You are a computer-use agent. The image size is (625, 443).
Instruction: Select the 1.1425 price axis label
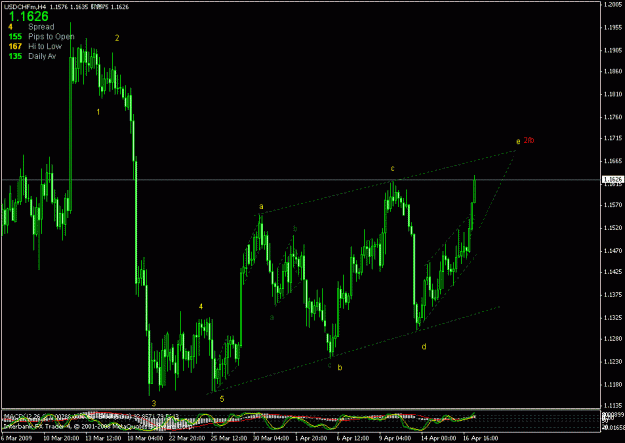click(613, 272)
